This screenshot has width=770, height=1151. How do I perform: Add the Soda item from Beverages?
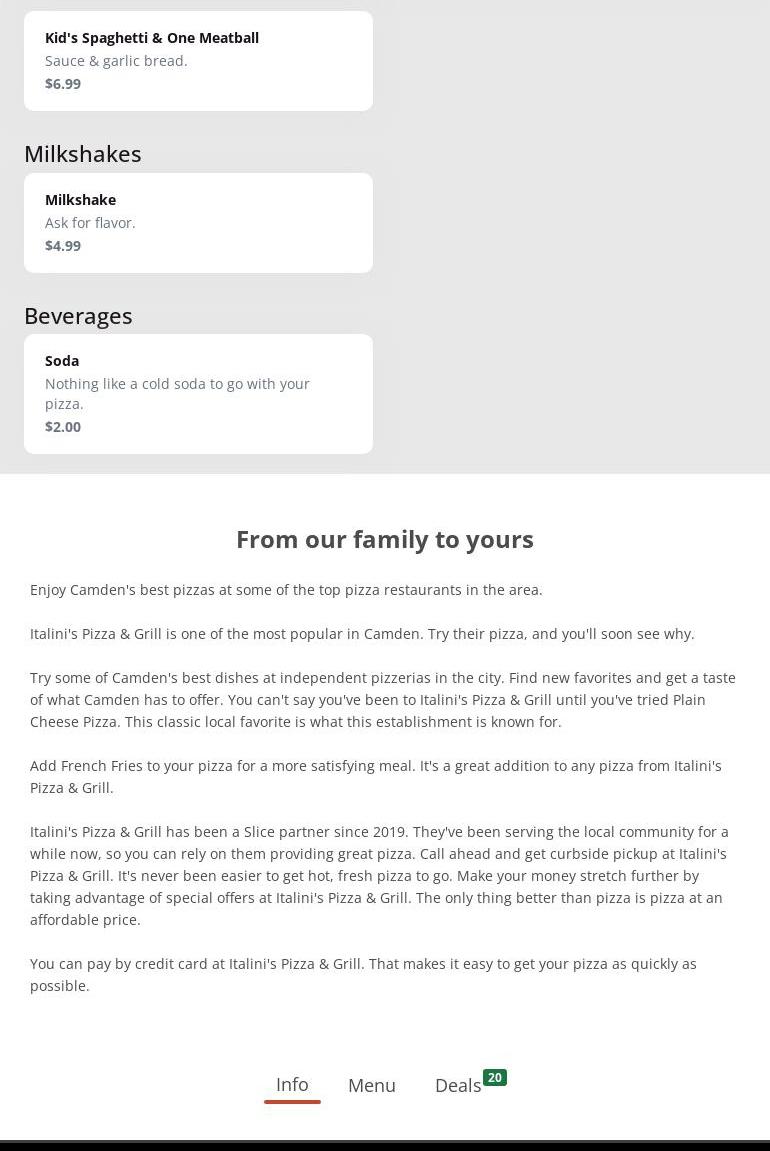[x=198, y=393]
